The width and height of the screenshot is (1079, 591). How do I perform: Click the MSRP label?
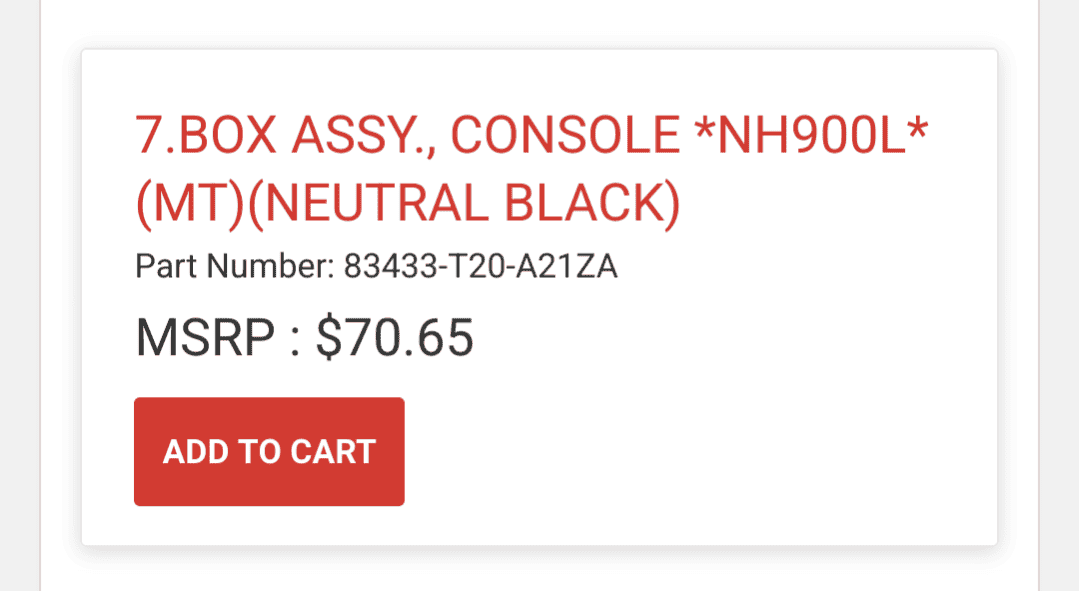pos(205,338)
